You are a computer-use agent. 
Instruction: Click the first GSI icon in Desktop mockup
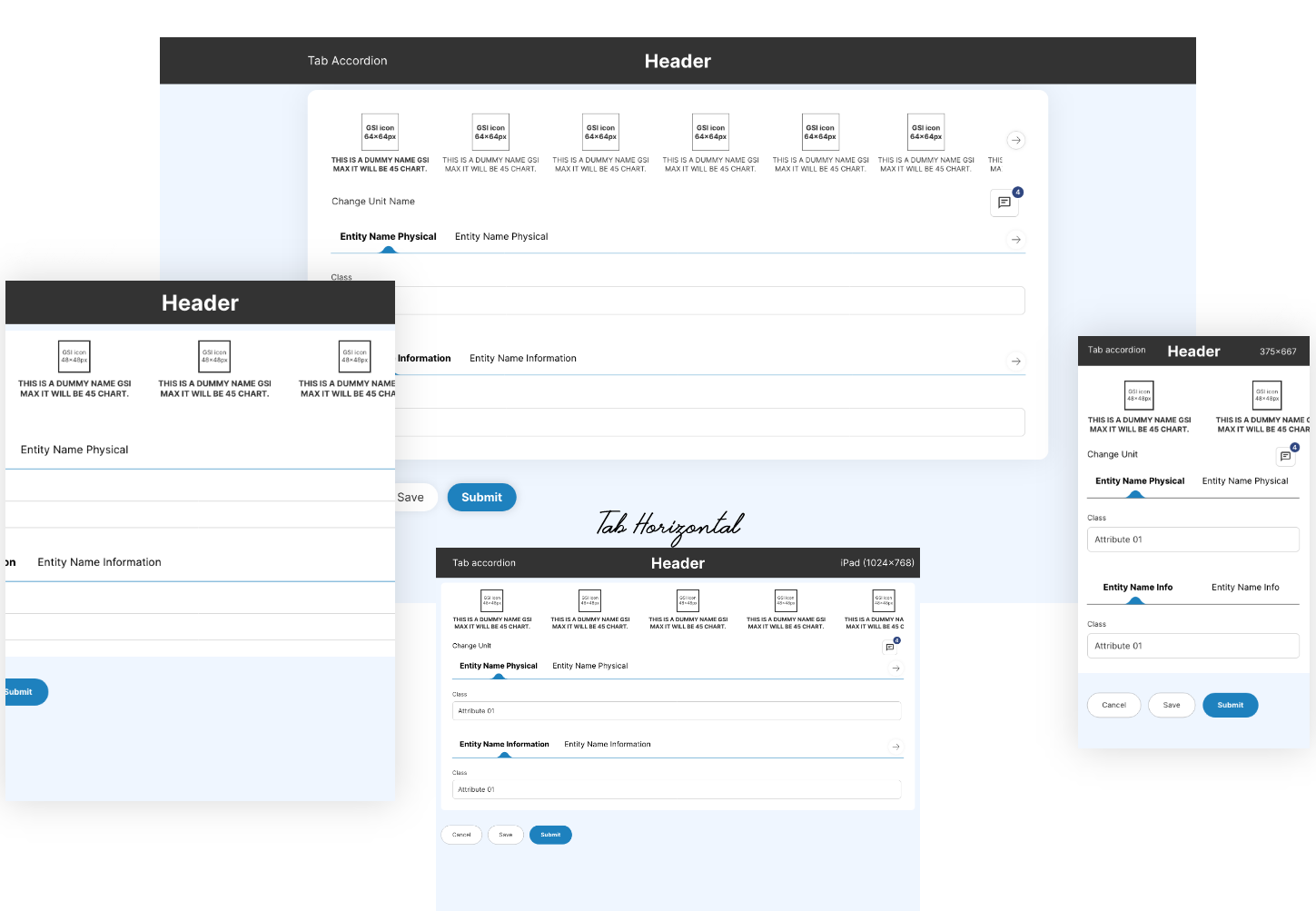[381, 133]
